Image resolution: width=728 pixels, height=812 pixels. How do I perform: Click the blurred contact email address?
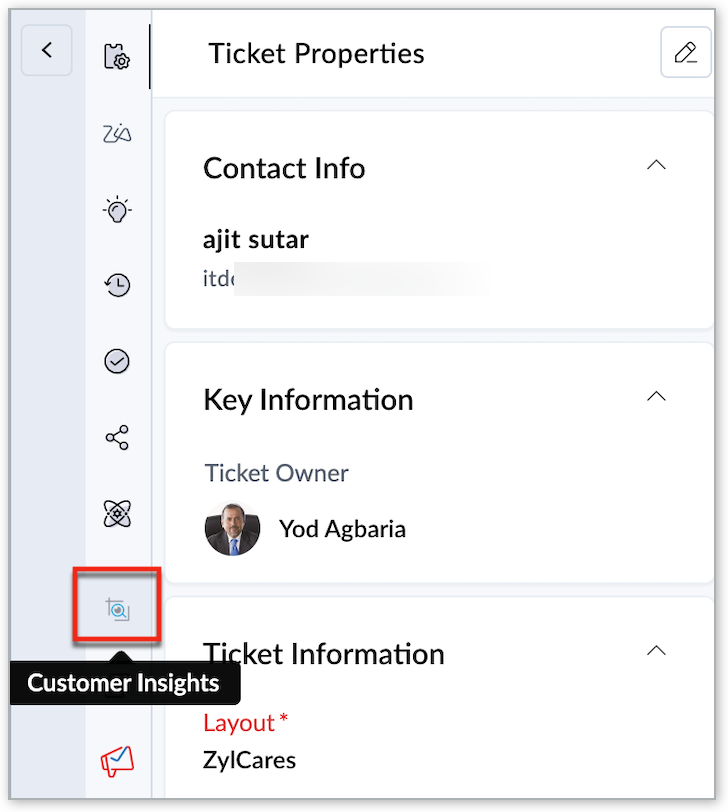340,279
